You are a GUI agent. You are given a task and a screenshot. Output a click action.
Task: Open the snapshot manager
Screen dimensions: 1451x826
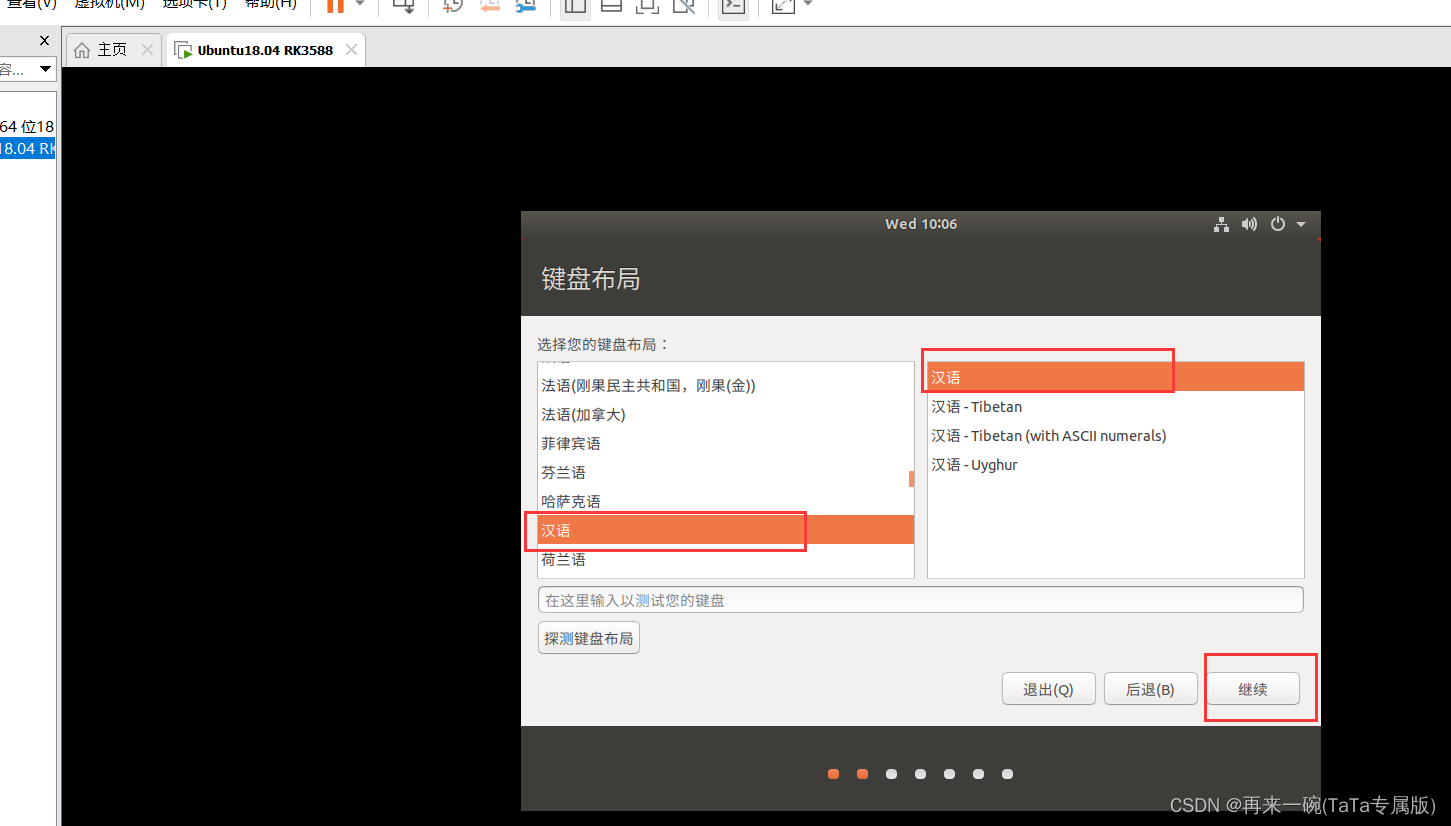525,6
